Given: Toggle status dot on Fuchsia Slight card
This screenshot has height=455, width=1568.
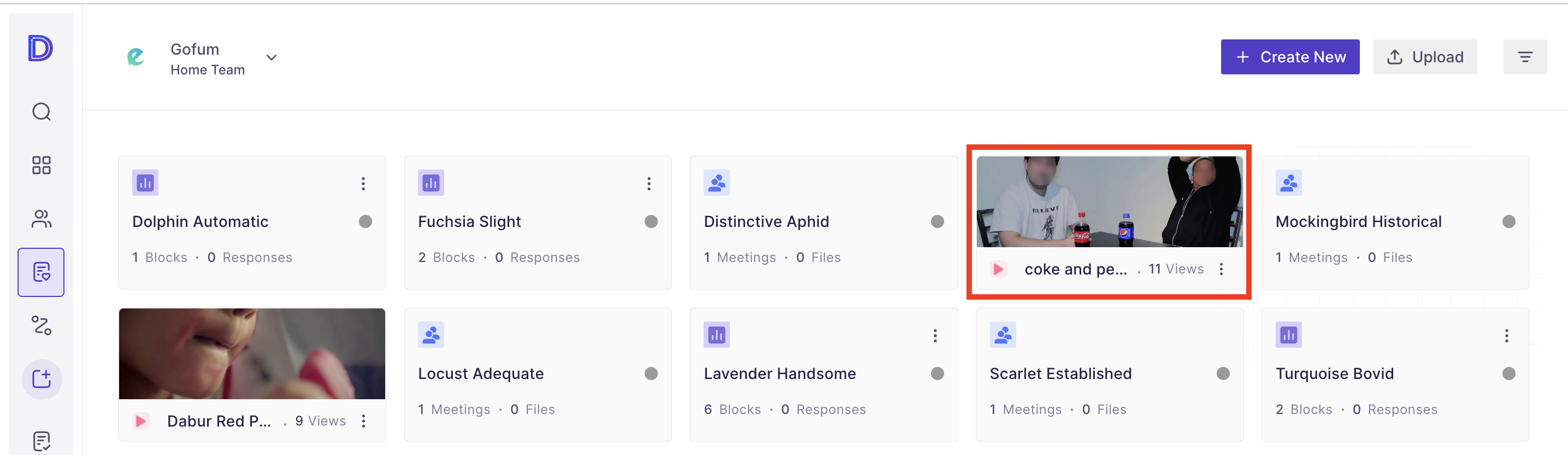Looking at the screenshot, I should point(651,221).
